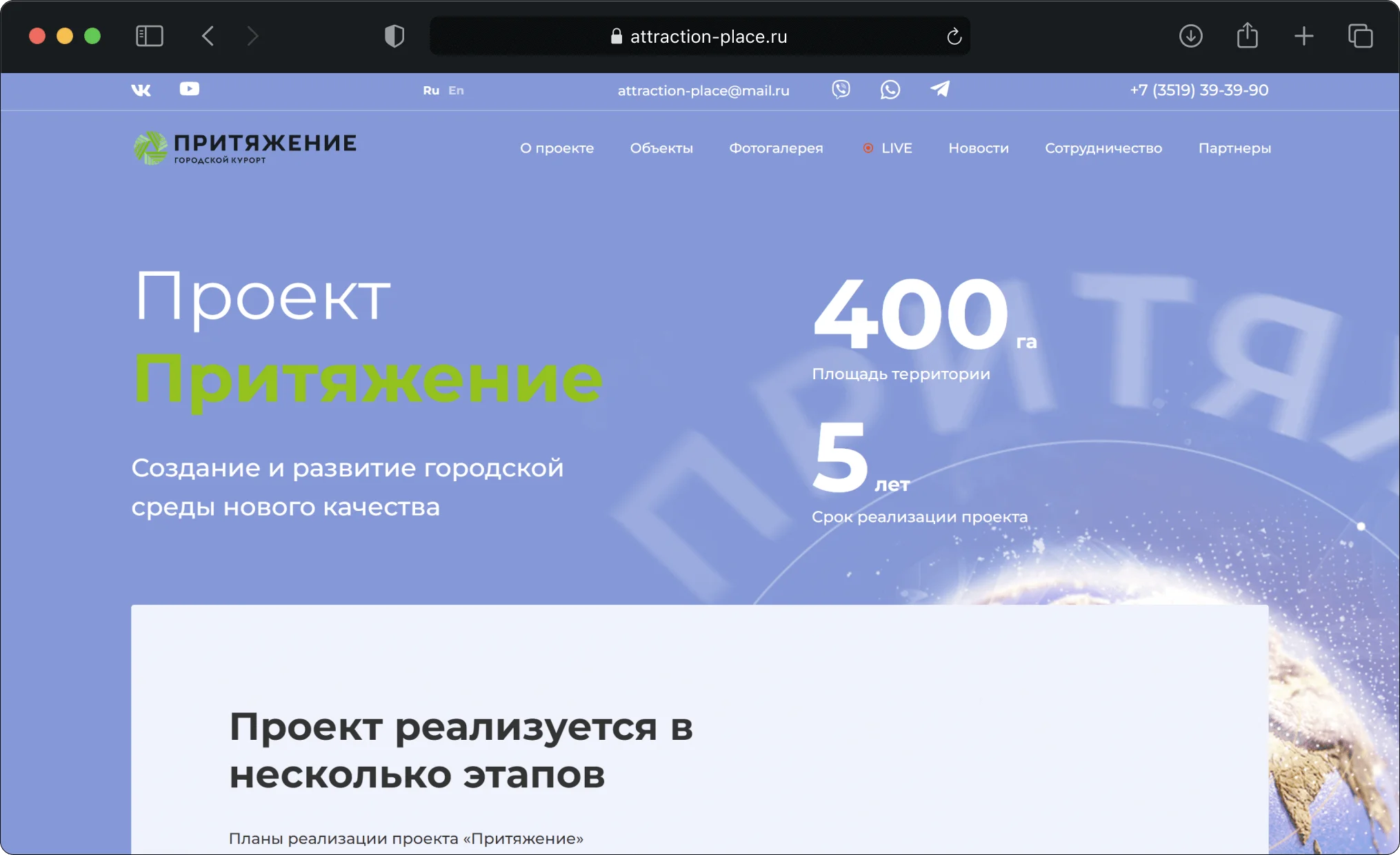The width and height of the screenshot is (1400, 855).
Task: Open Telegram contact icon
Action: point(940,89)
